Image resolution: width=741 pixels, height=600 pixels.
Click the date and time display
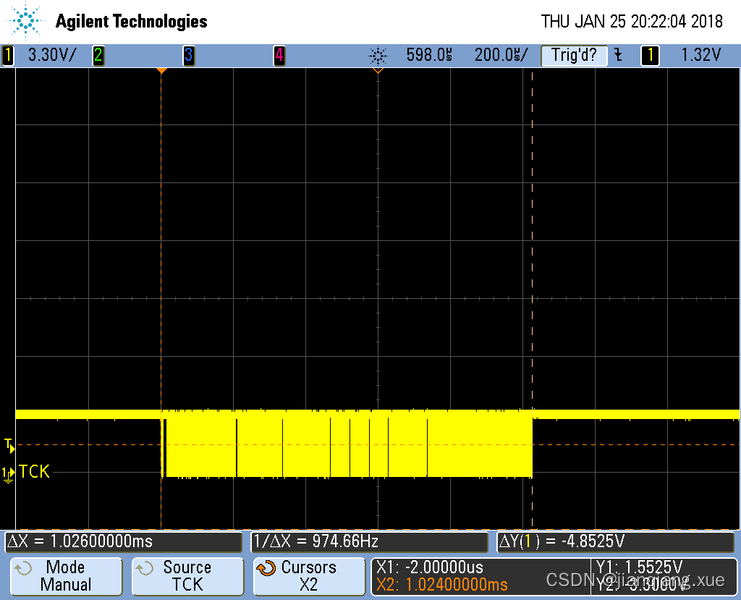[x=632, y=21]
